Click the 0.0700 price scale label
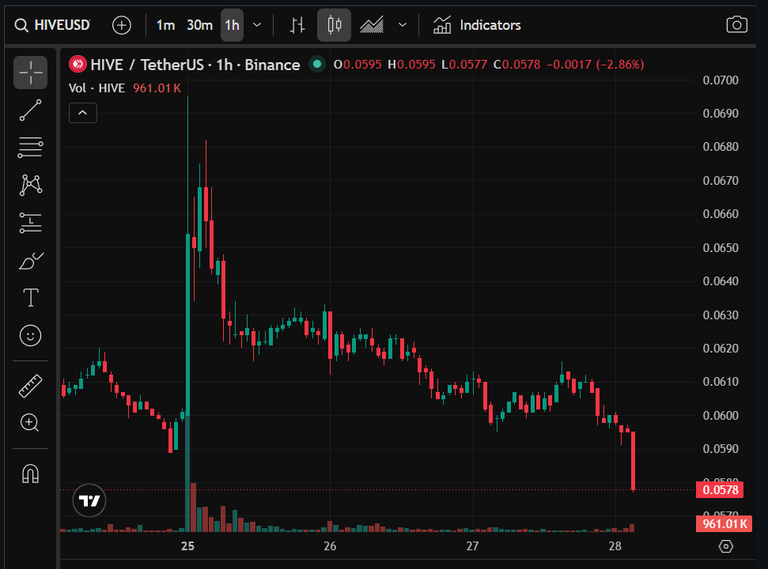Screen dimensions: 768x569 [720, 80]
